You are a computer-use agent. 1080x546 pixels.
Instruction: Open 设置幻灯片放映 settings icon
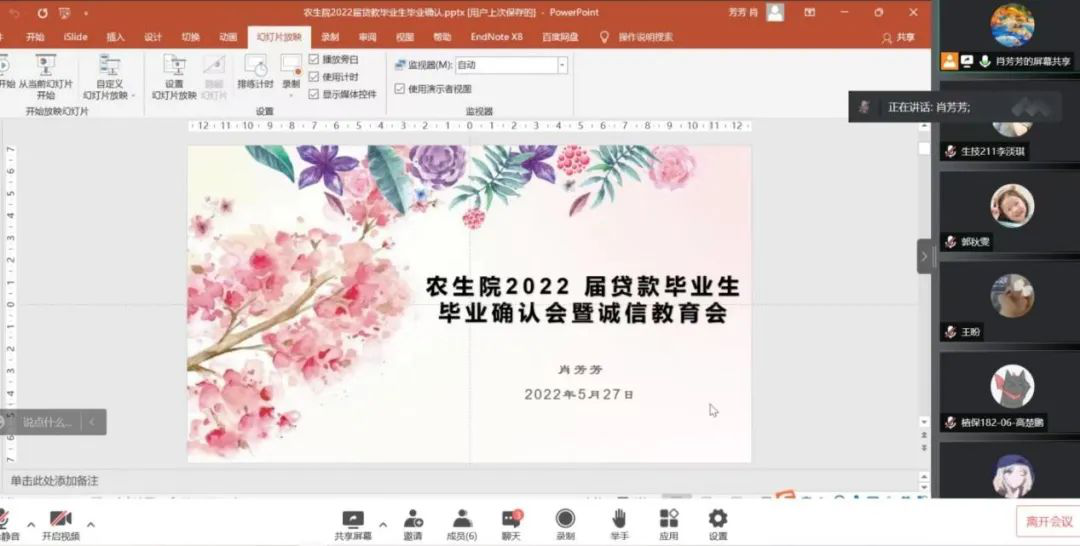pos(174,67)
